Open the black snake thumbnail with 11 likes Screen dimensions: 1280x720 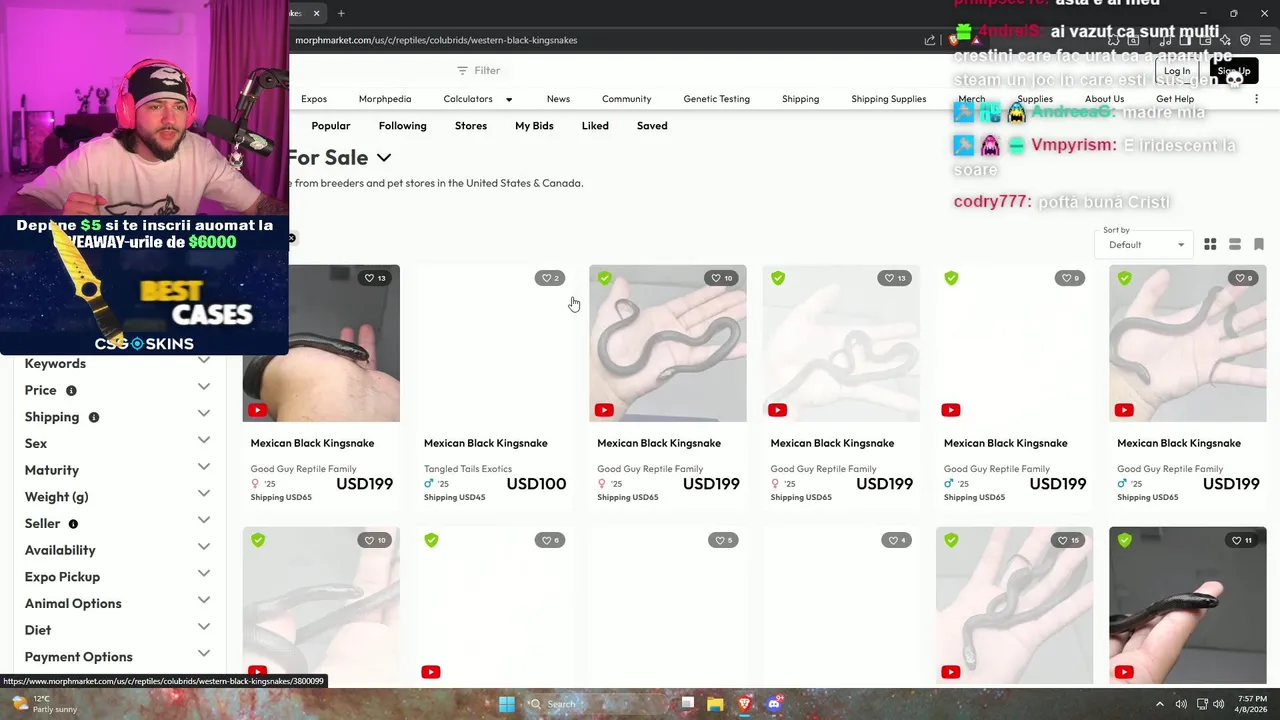coord(1187,605)
